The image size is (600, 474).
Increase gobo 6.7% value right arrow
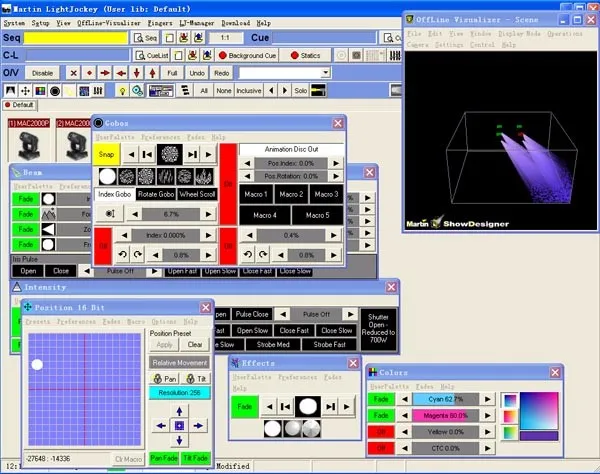(209, 214)
